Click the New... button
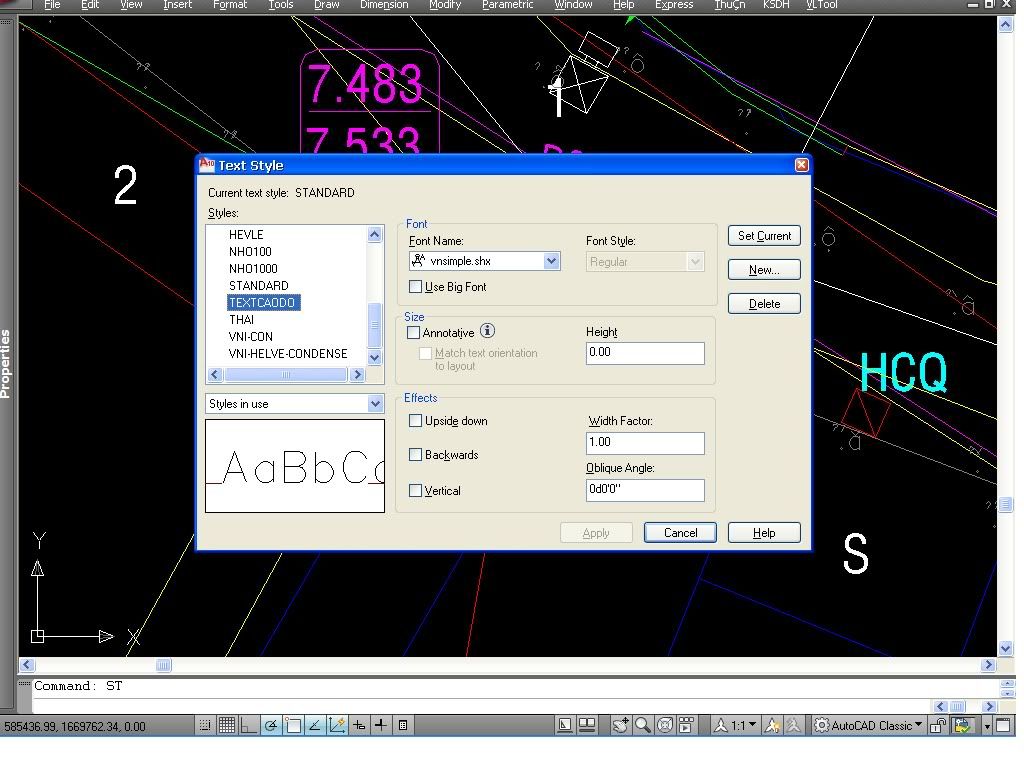 (764, 270)
